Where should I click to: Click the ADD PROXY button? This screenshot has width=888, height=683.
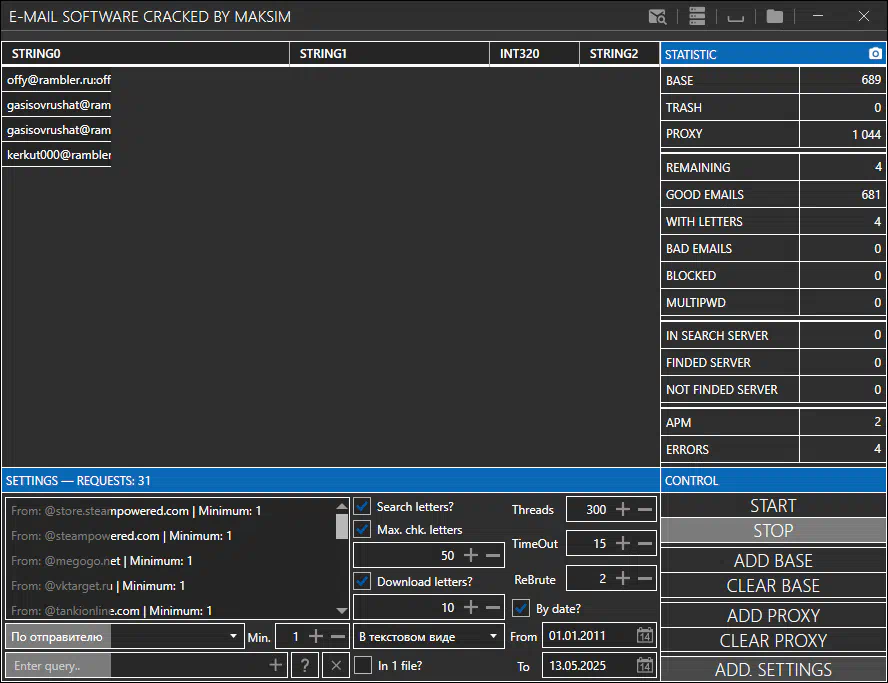[773, 615]
